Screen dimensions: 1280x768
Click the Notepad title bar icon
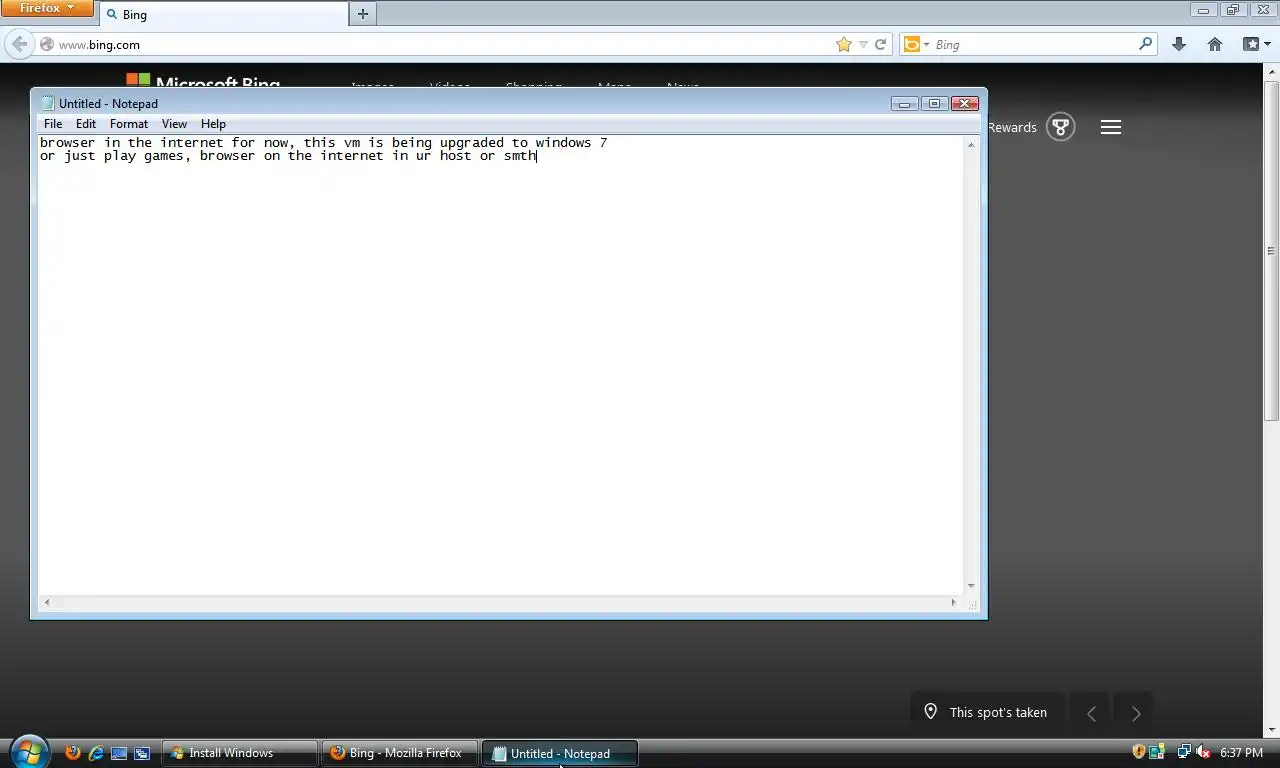[46, 103]
